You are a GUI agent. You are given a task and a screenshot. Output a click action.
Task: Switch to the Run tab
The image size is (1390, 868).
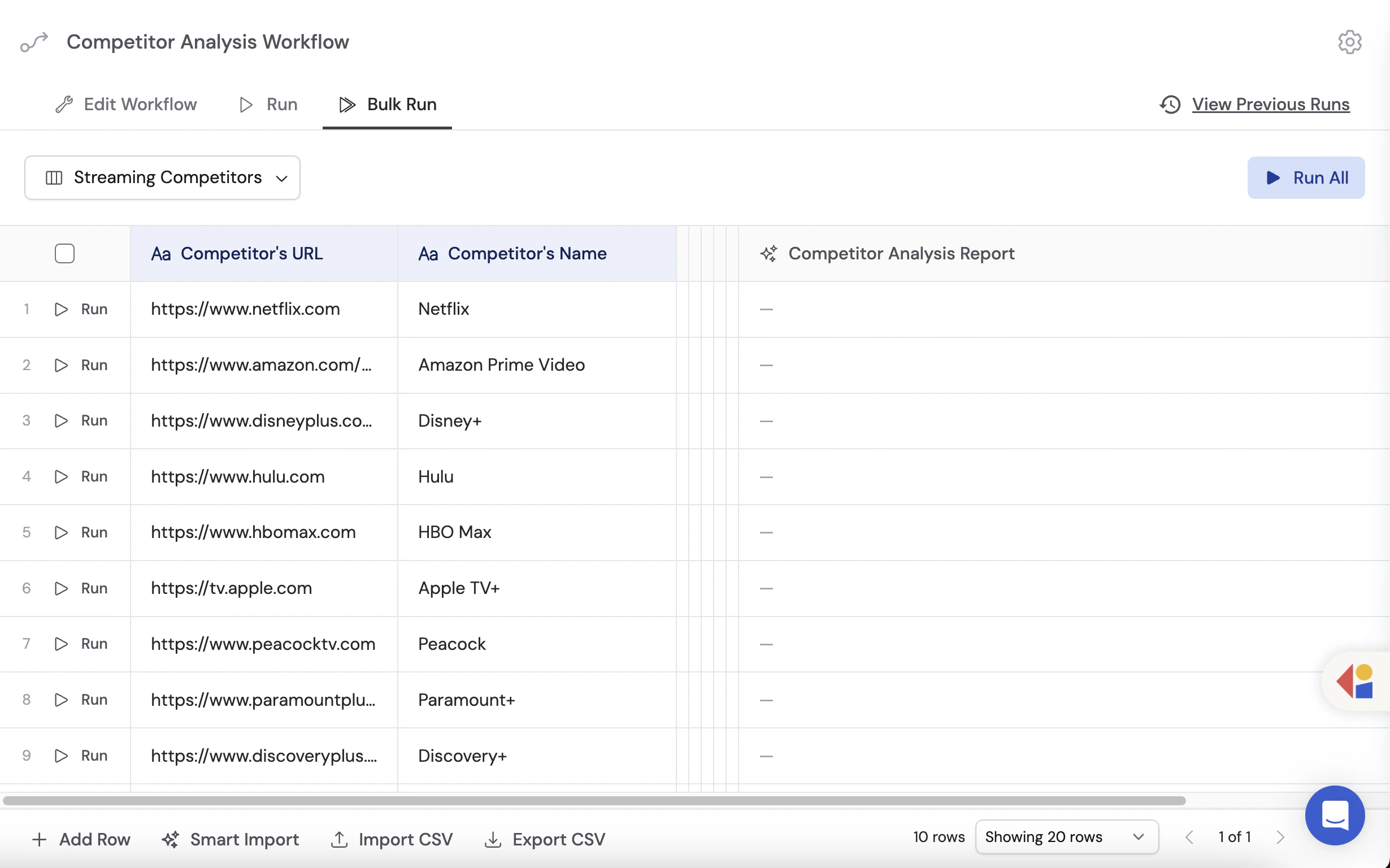click(268, 105)
